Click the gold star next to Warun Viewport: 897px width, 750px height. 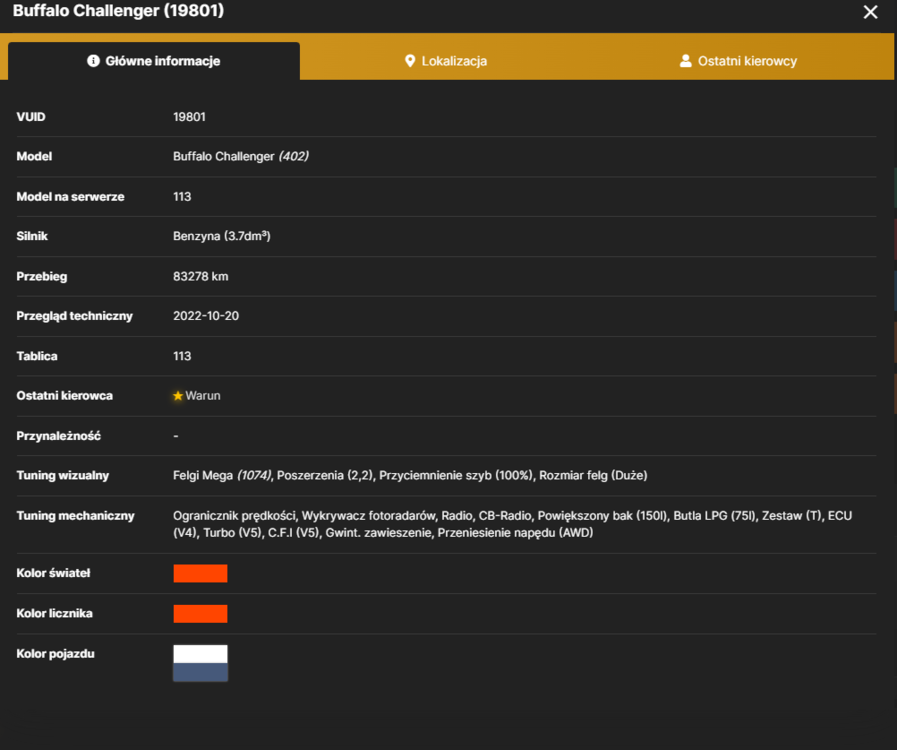pyautogui.click(x=178, y=395)
